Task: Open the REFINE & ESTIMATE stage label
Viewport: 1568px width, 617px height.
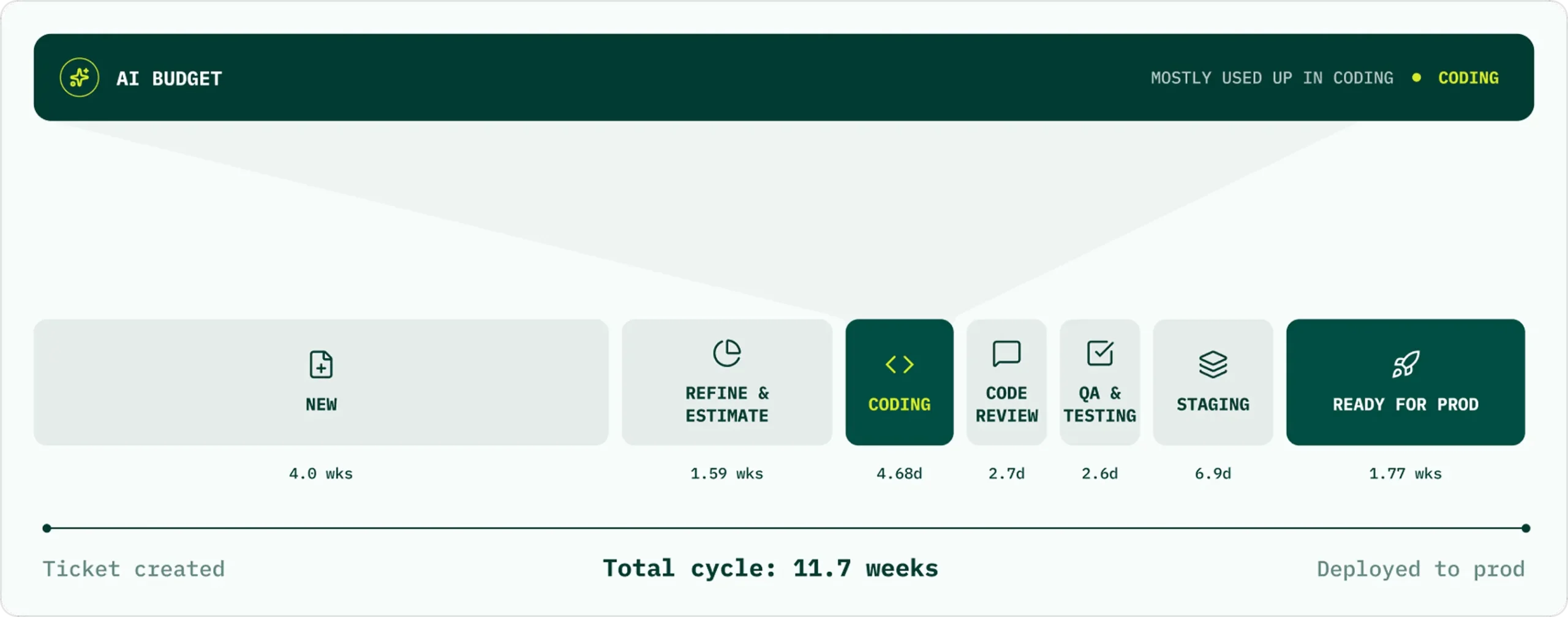Action: pos(727,404)
